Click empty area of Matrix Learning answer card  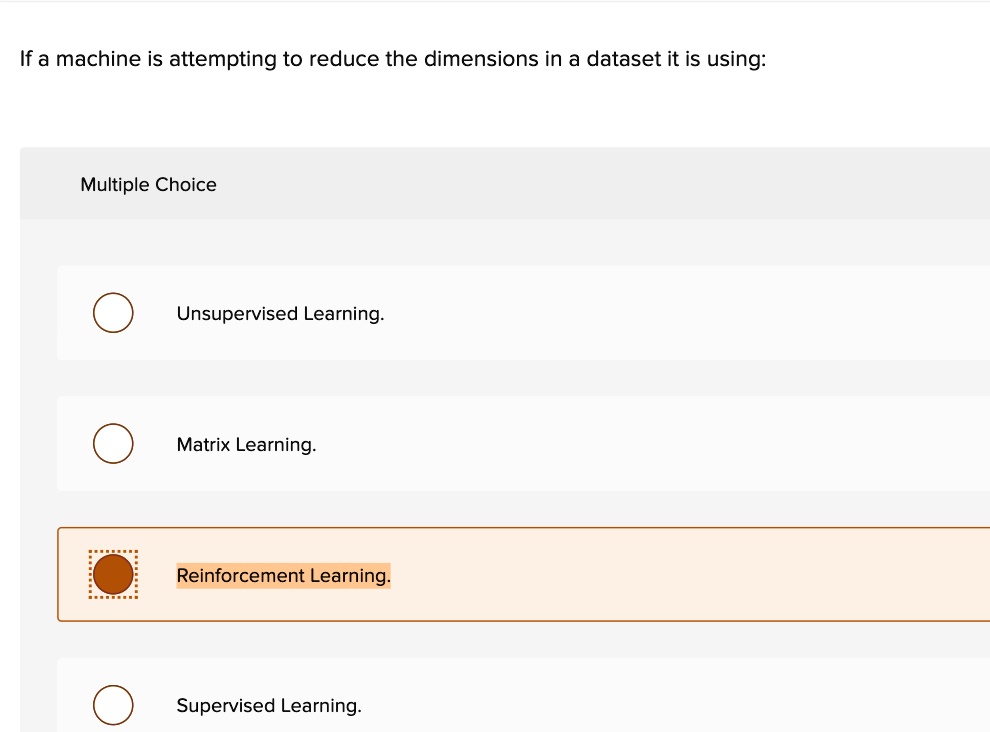point(680,444)
